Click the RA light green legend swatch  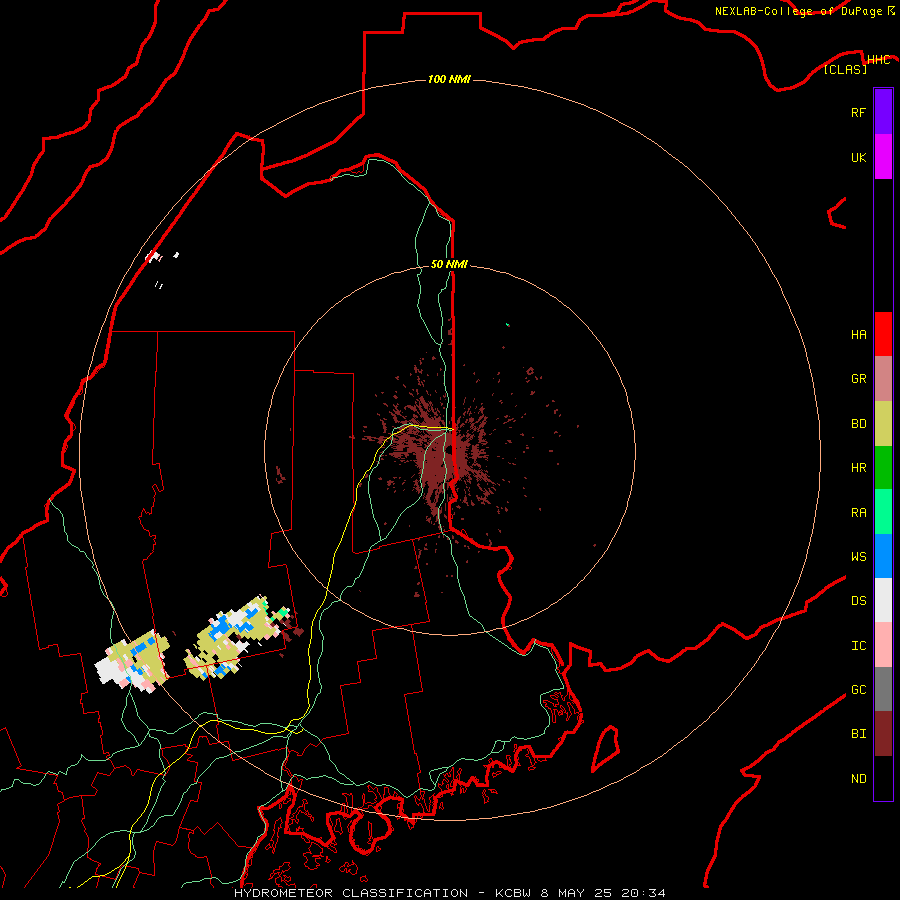[x=883, y=512]
